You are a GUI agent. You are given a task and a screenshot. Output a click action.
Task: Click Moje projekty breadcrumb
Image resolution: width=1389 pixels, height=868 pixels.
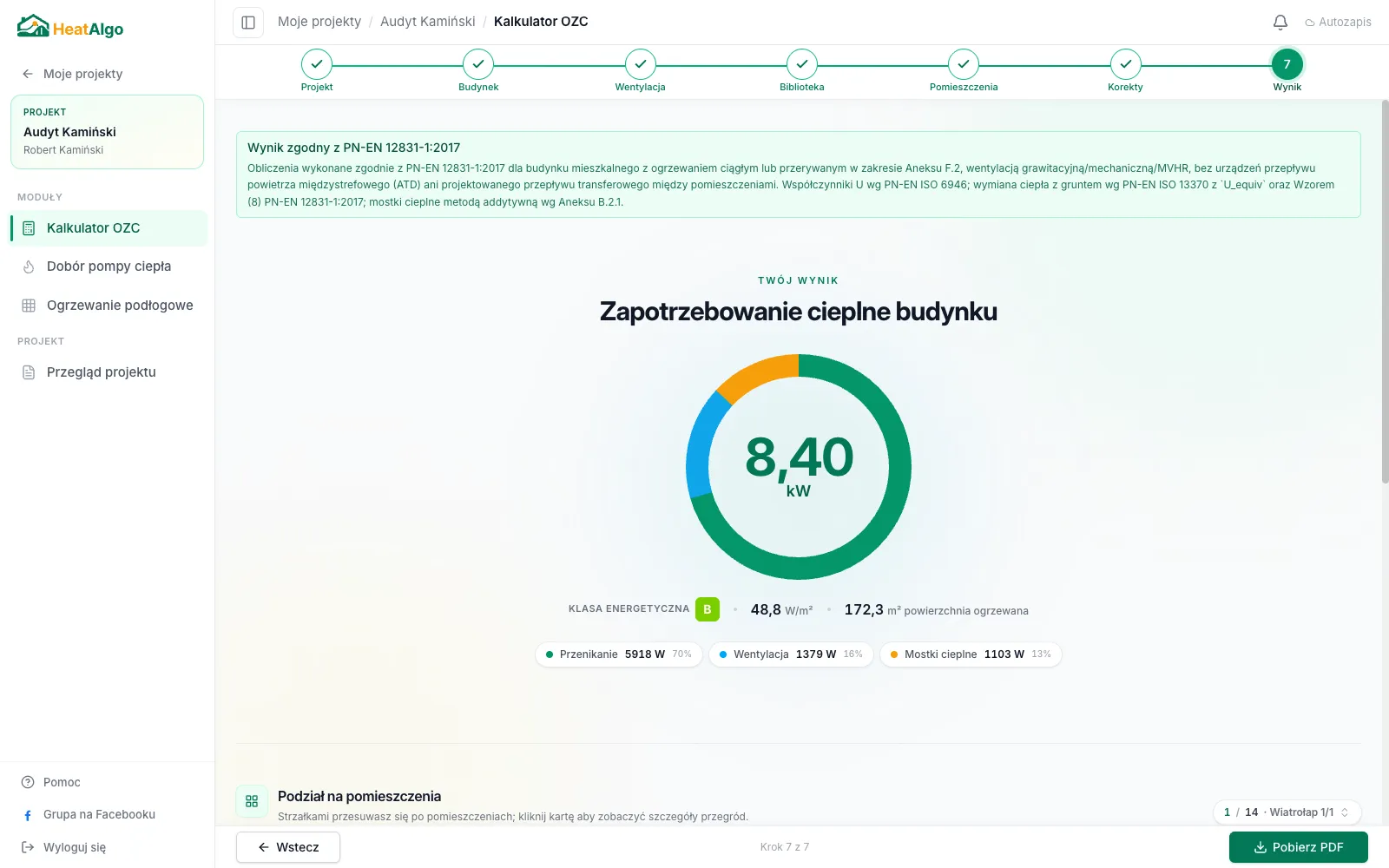click(319, 22)
